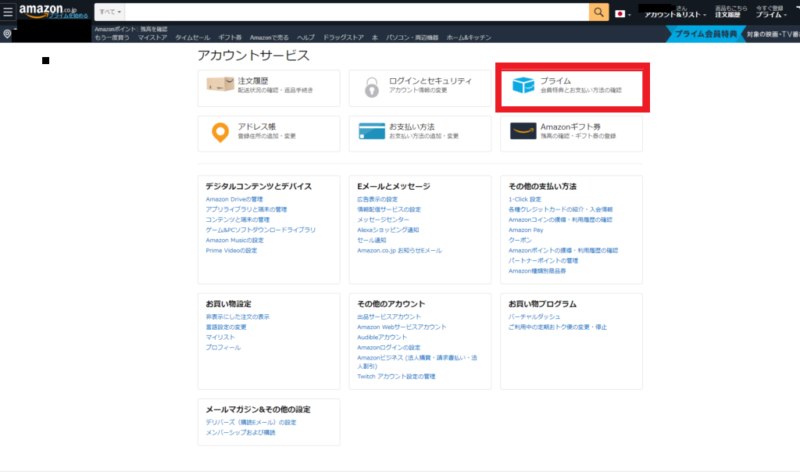This screenshot has height=472, width=800.
Task: Open クーポン link
Action: pyautogui.click(x=520, y=240)
